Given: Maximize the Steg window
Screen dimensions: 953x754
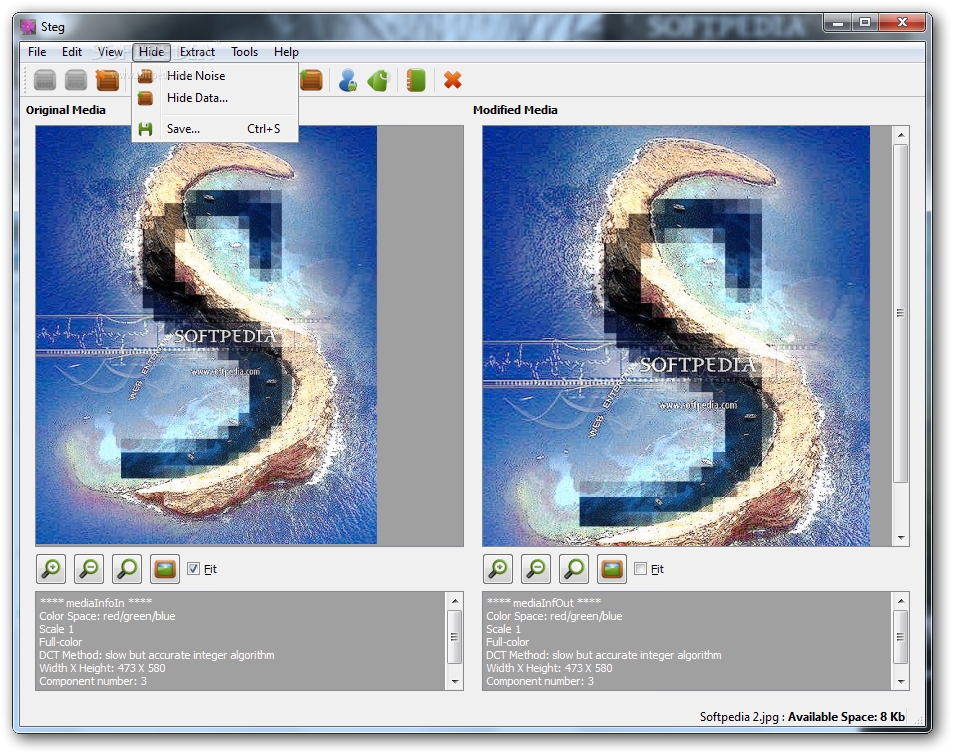Looking at the screenshot, I should click(865, 23).
